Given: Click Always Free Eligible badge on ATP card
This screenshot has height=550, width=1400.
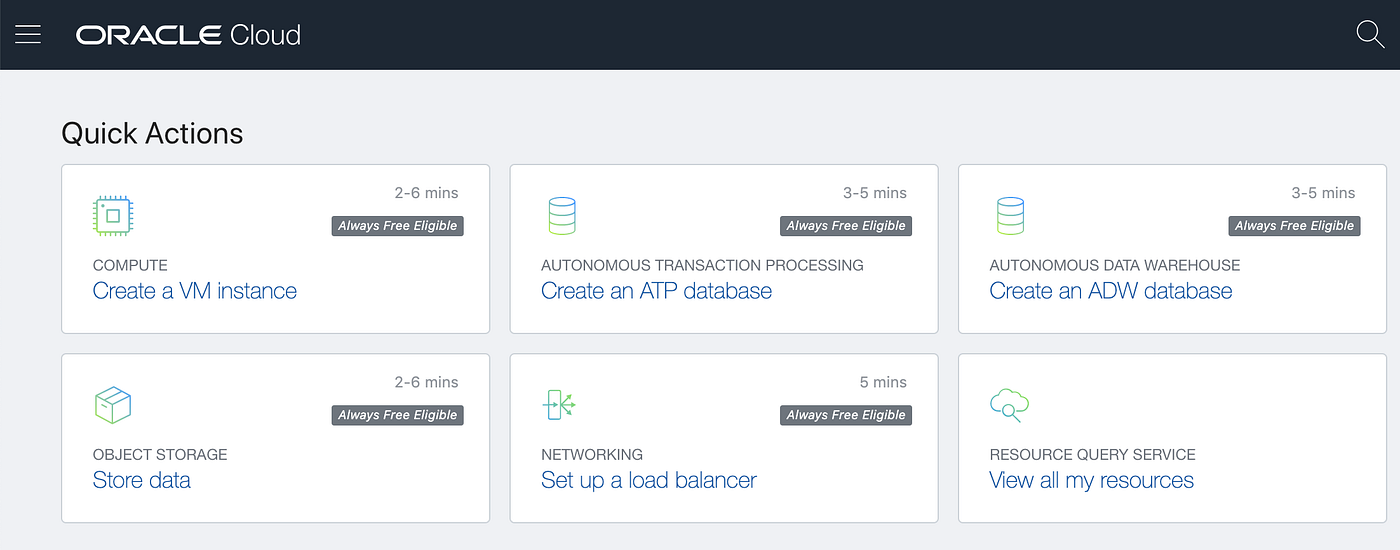Looking at the screenshot, I should tap(846, 226).
